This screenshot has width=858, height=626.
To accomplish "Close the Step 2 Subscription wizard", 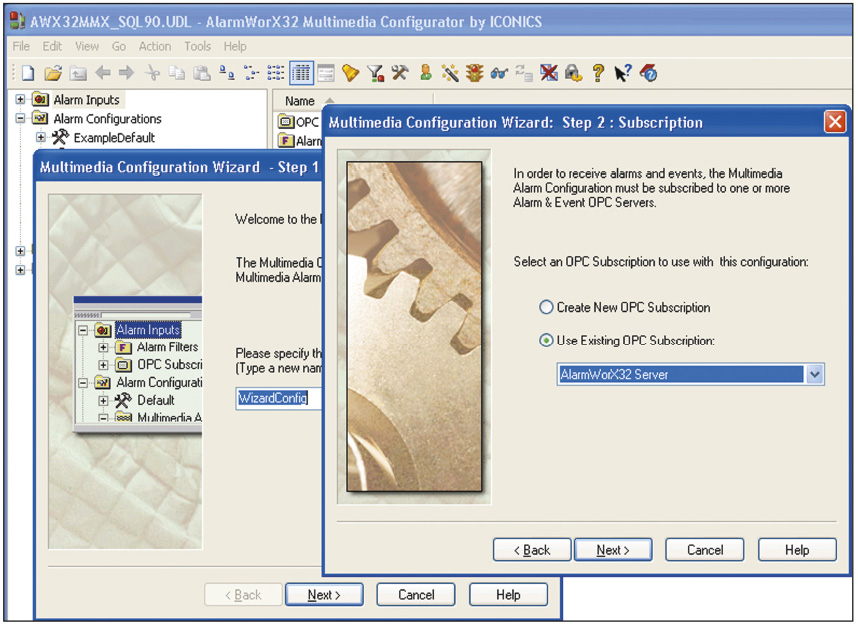I will click(x=835, y=121).
